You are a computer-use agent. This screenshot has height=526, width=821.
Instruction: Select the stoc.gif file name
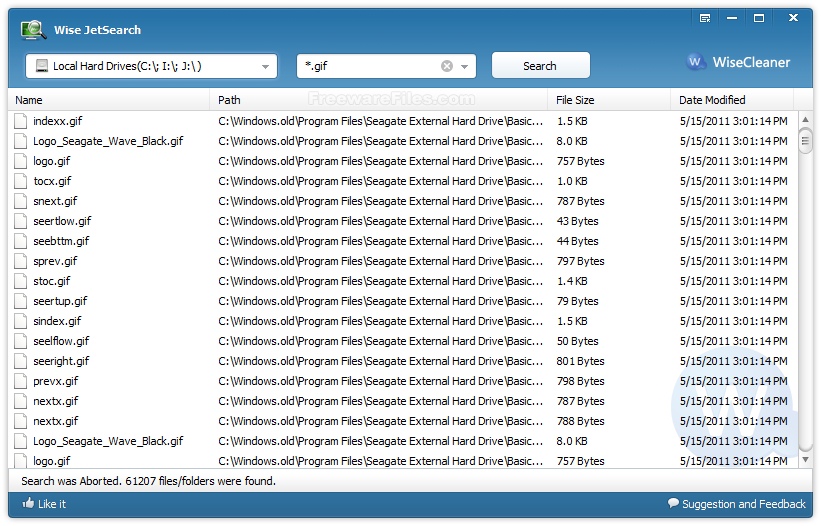click(x=51, y=281)
